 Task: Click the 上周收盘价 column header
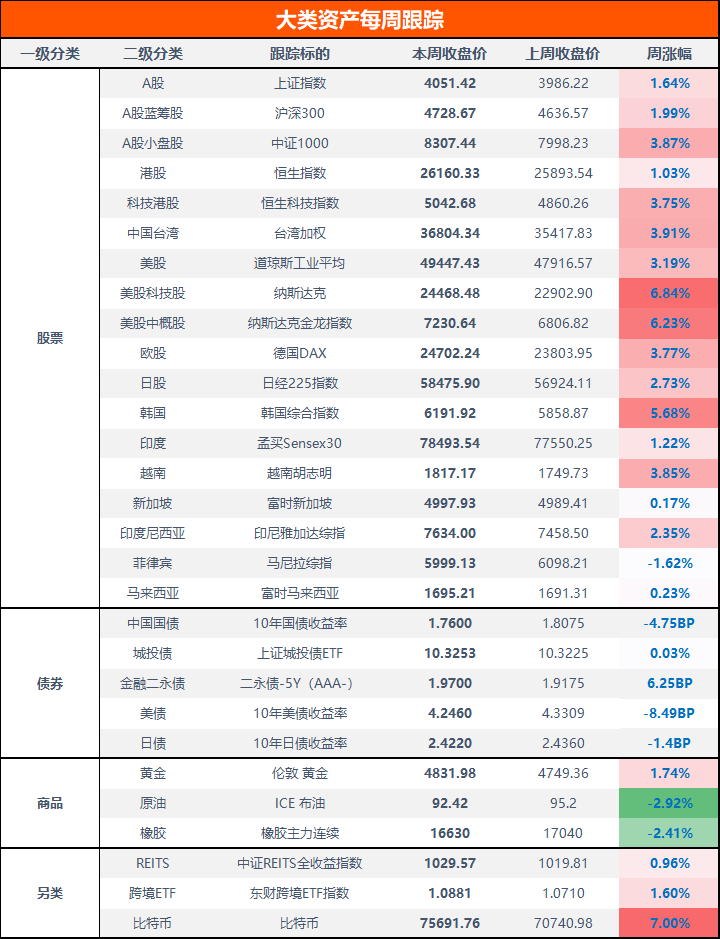pos(563,54)
